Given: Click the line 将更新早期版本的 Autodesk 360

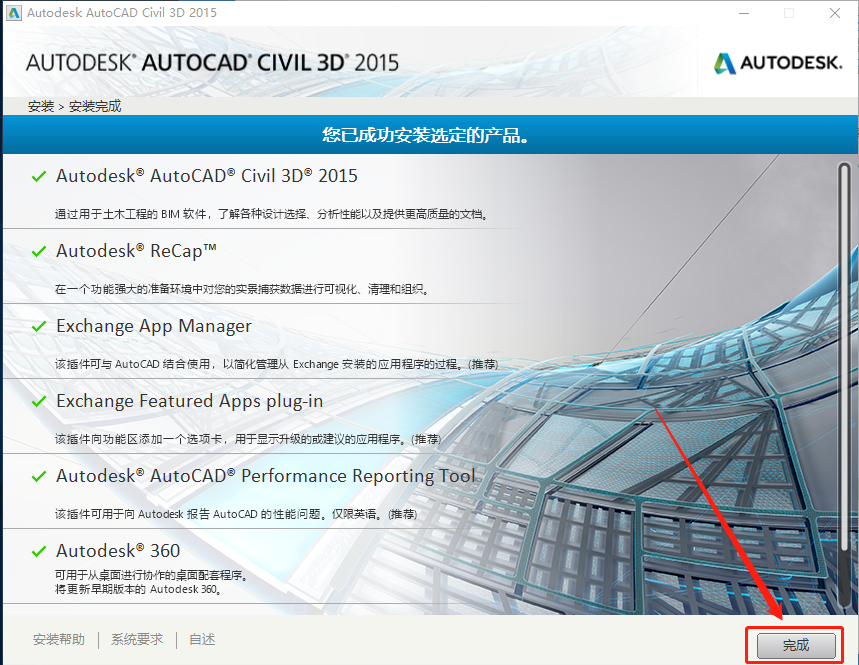Looking at the screenshot, I should (x=138, y=589).
